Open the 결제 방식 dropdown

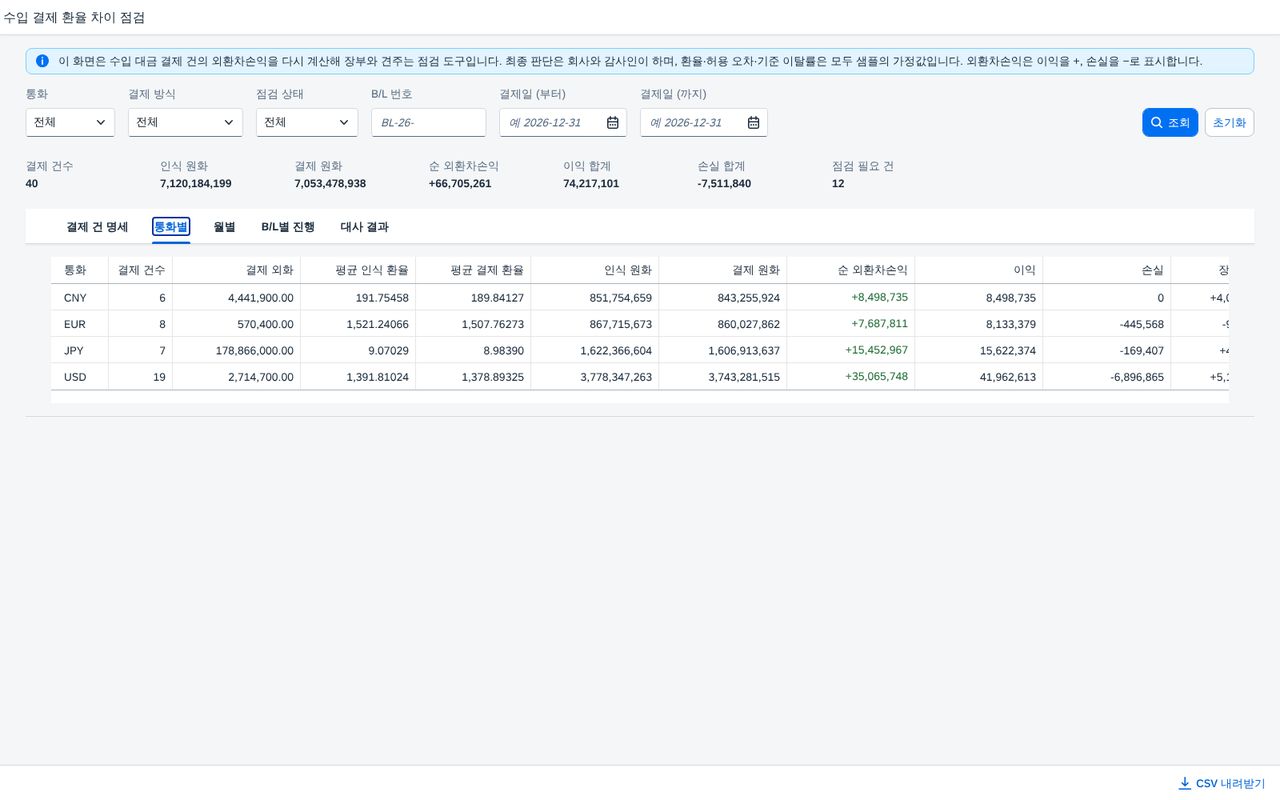185,122
